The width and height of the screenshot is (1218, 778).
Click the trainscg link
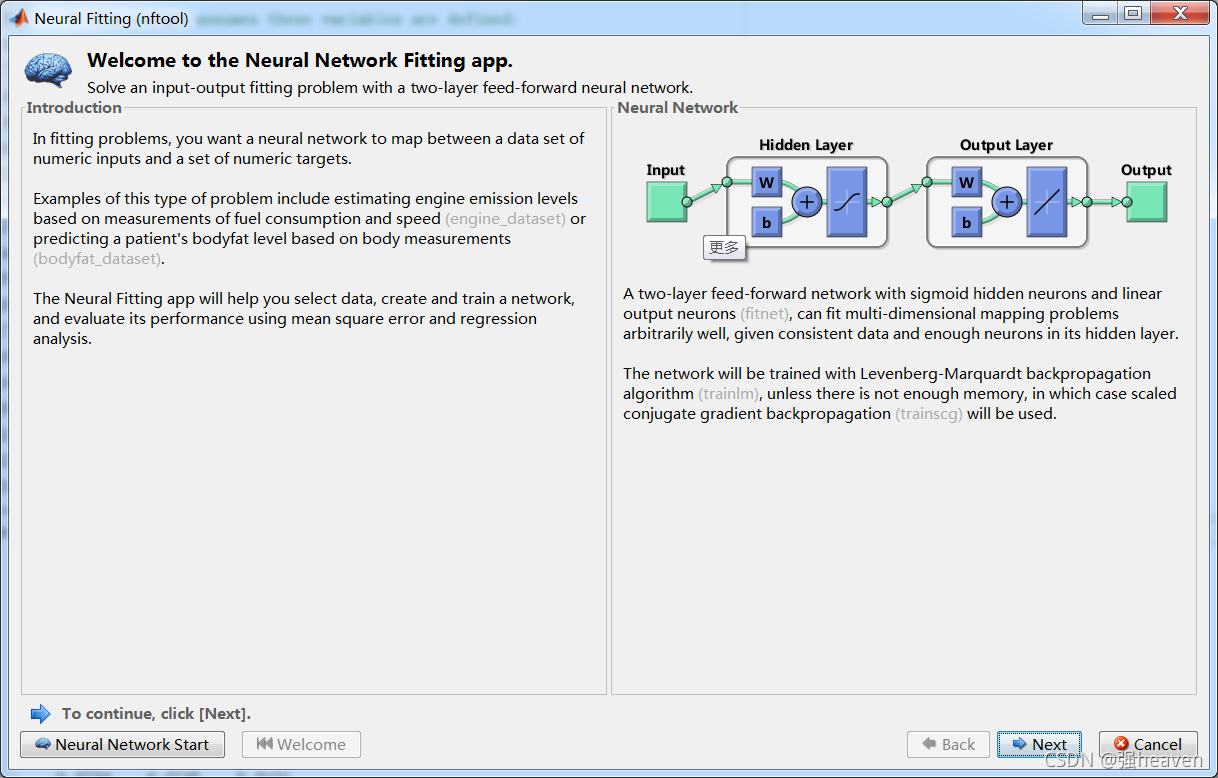(x=929, y=413)
